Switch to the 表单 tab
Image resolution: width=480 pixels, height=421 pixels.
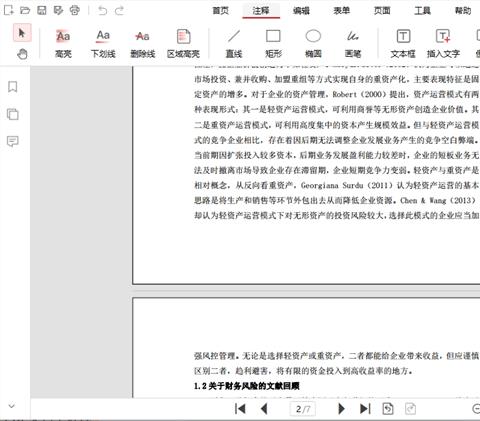tap(342, 11)
